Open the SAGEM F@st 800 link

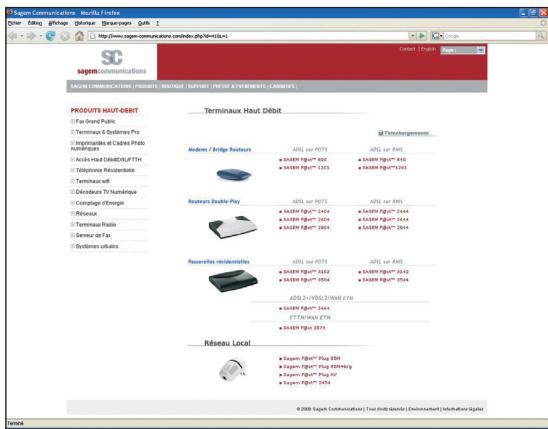click(x=305, y=160)
